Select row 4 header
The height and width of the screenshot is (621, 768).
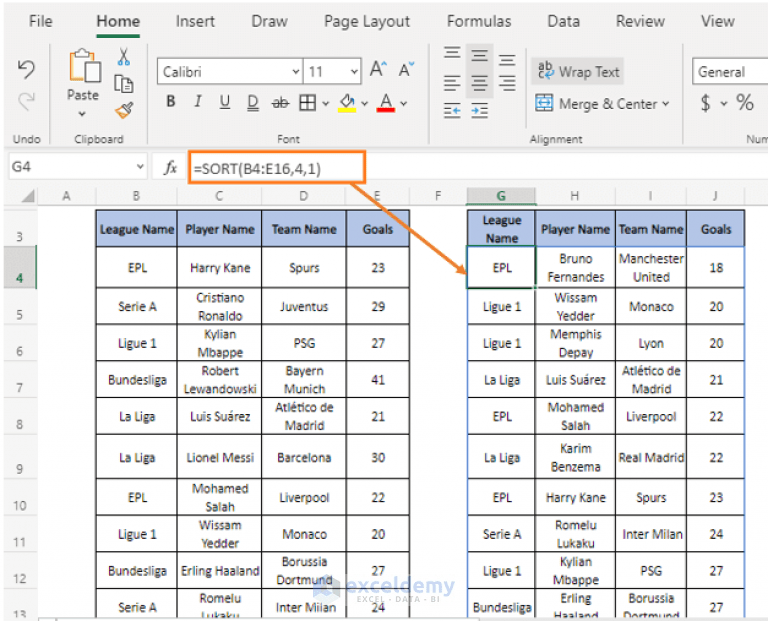coord(20,267)
